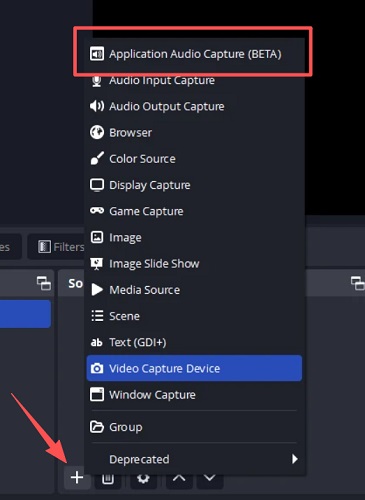Screen dimensions: 365x500
Task: Select Display Capture from menu
Action: 194,185
